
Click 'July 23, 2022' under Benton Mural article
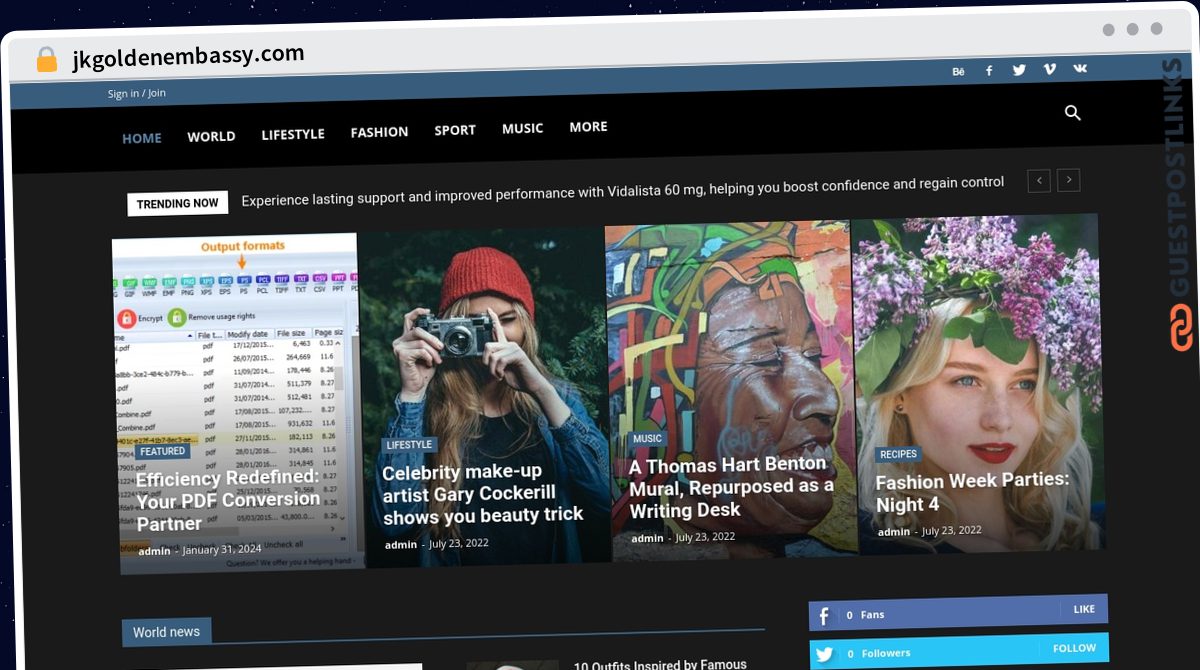tap(705, 537)
